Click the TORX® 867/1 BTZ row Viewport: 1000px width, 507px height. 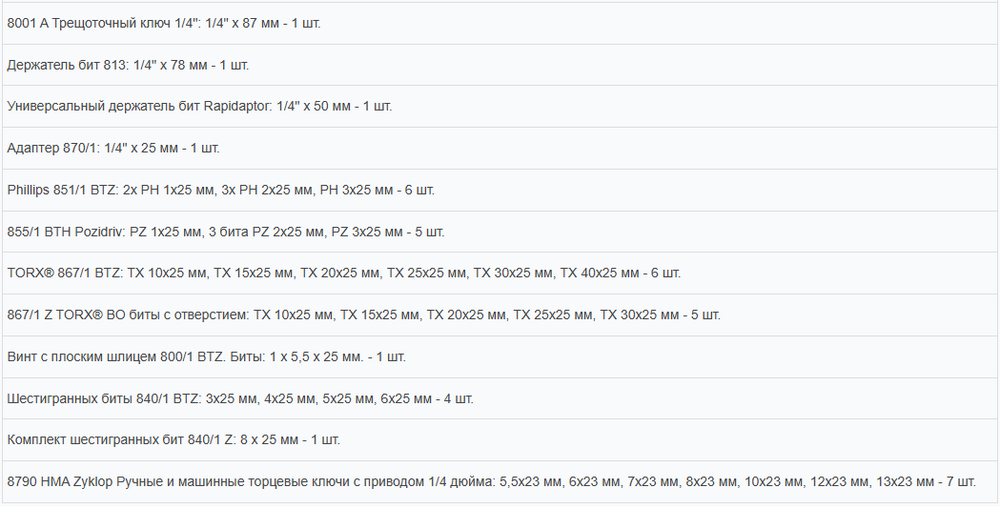(x=500, y=273)
